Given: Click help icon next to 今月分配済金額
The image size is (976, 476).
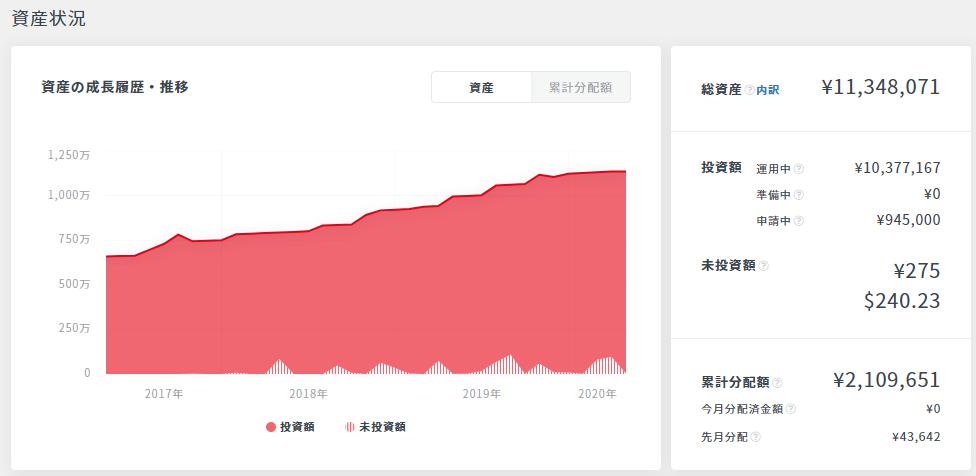Looking at the screenshot, I should (x=791, y=409).
